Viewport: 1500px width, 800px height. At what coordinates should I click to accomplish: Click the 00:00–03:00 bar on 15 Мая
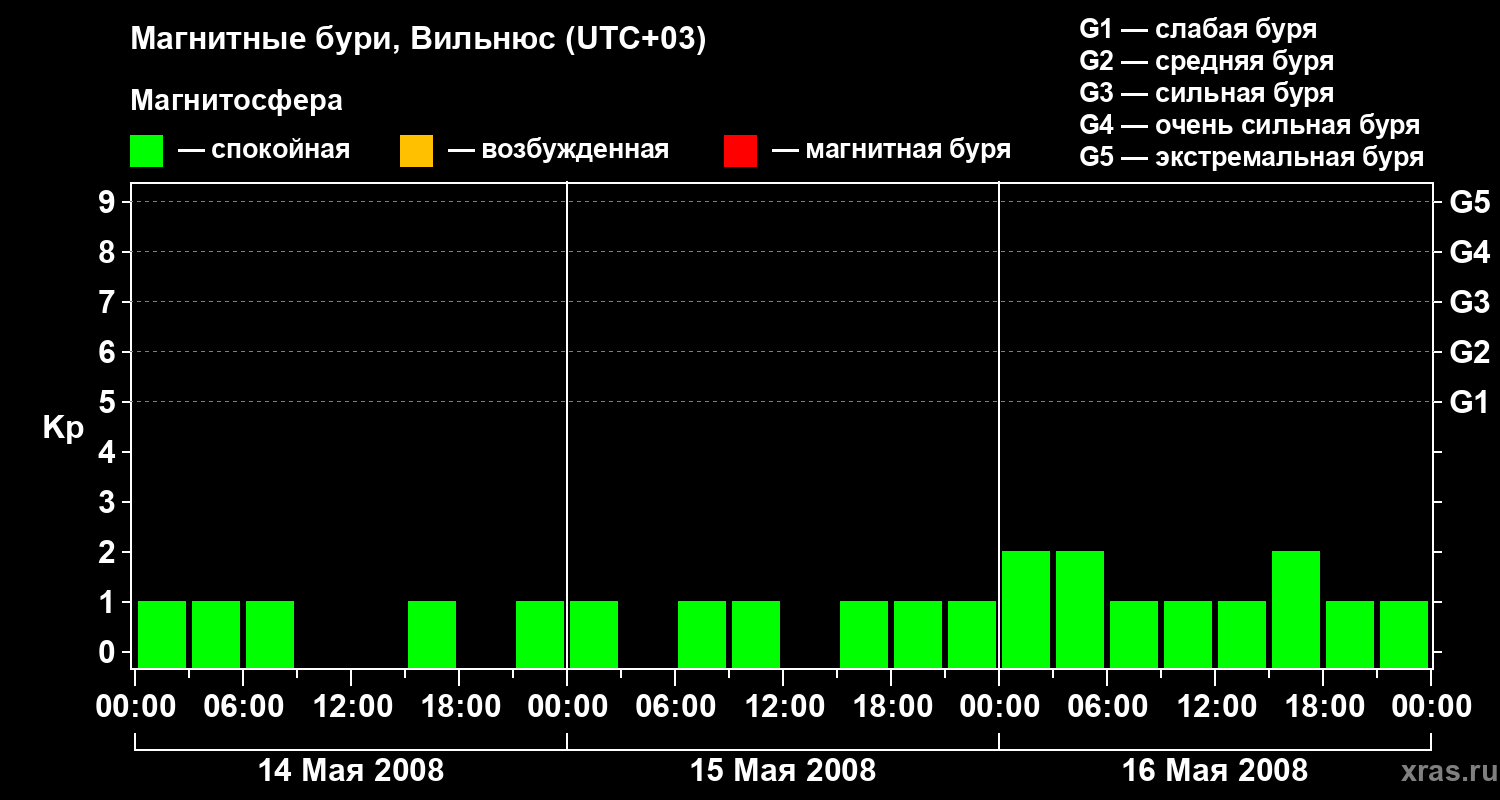[x=594, y=634]
